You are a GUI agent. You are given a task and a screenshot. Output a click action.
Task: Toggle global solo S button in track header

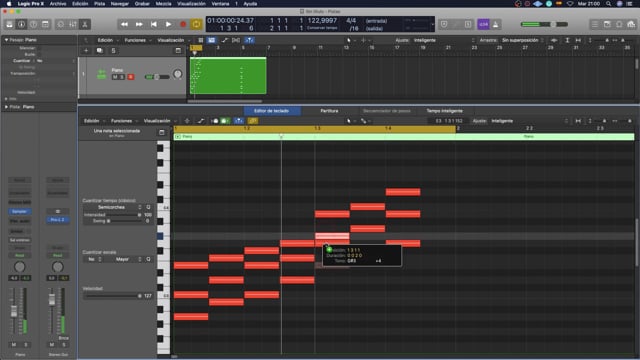113,51
